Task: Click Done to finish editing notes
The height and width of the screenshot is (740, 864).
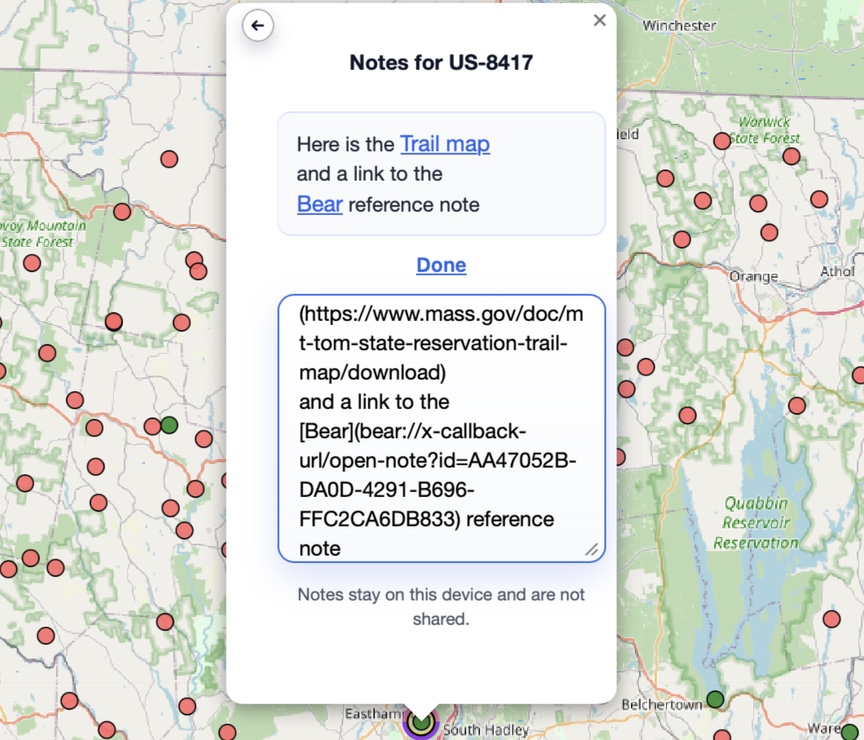Action: click(441, 265)
